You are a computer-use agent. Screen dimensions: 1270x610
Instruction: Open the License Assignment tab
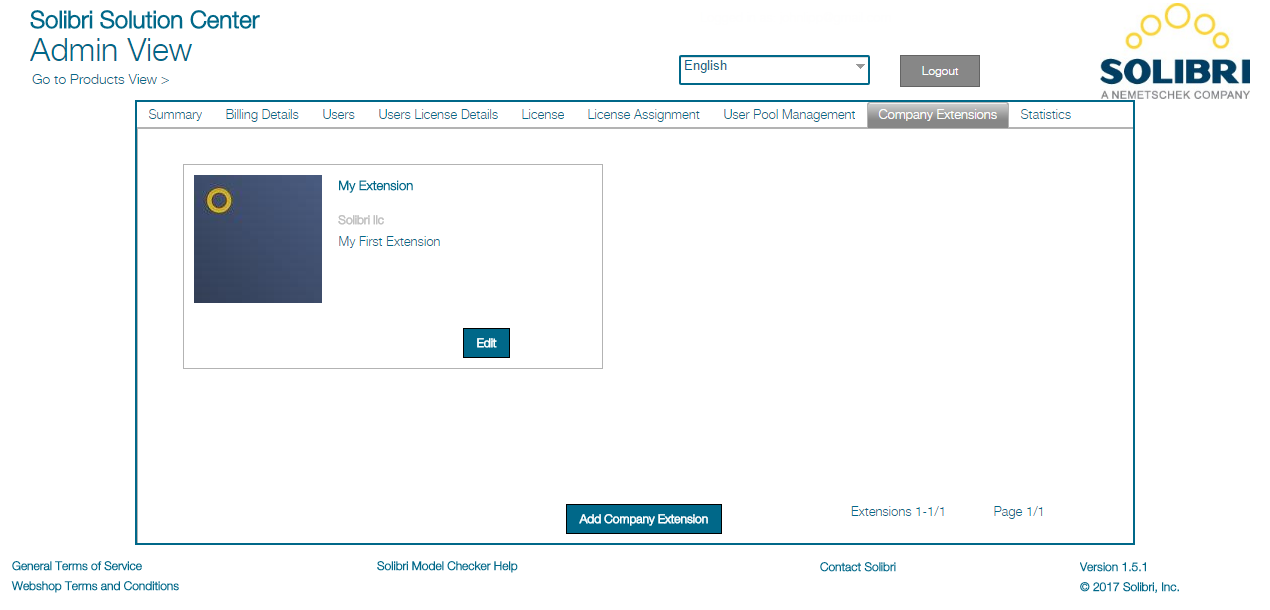point(643,114)
